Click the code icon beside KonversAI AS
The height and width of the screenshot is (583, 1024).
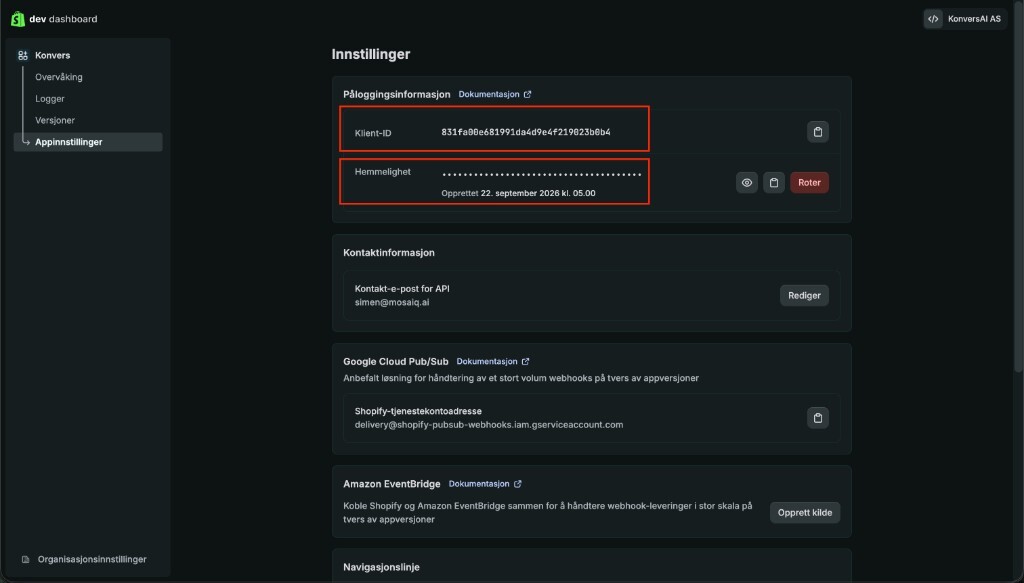tap(933, 19)
